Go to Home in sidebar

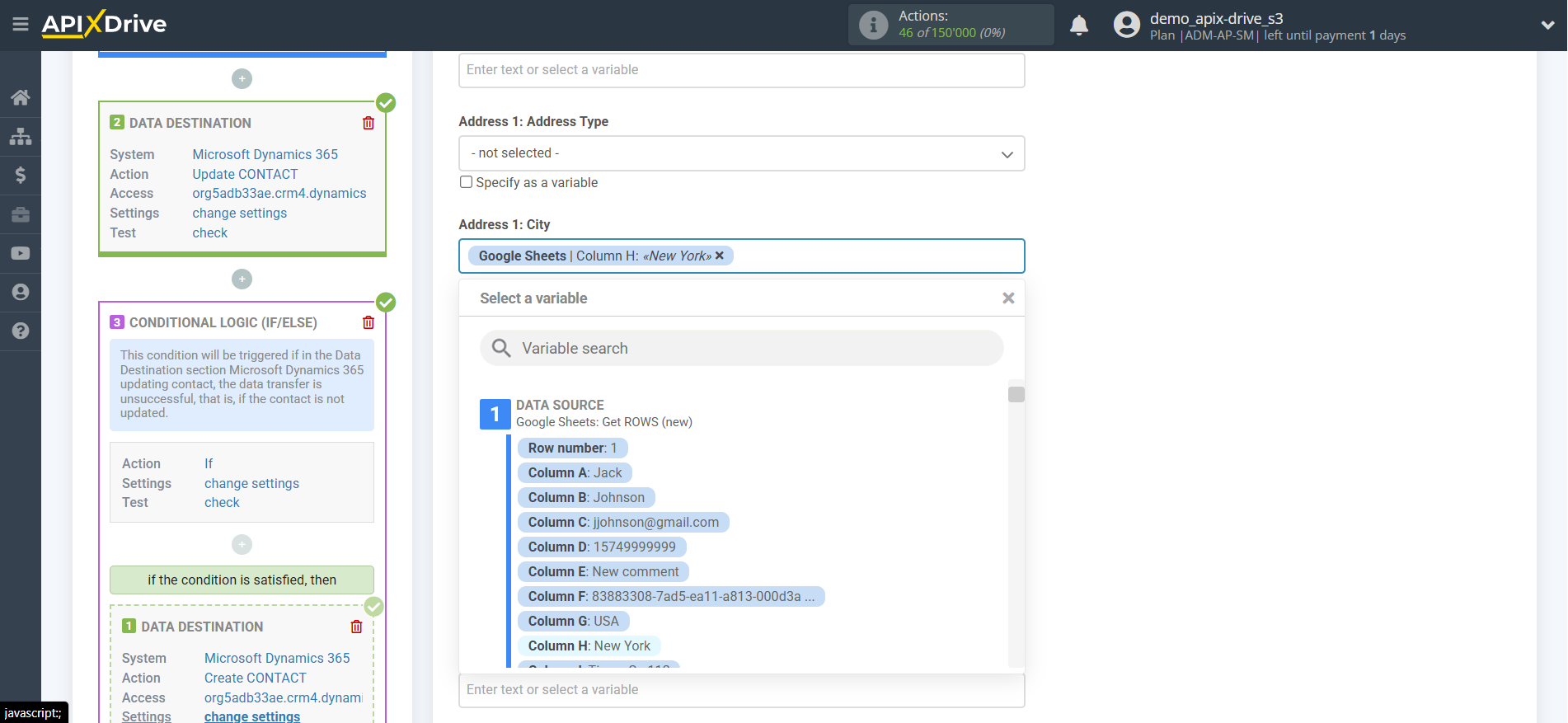coord(21,97)
